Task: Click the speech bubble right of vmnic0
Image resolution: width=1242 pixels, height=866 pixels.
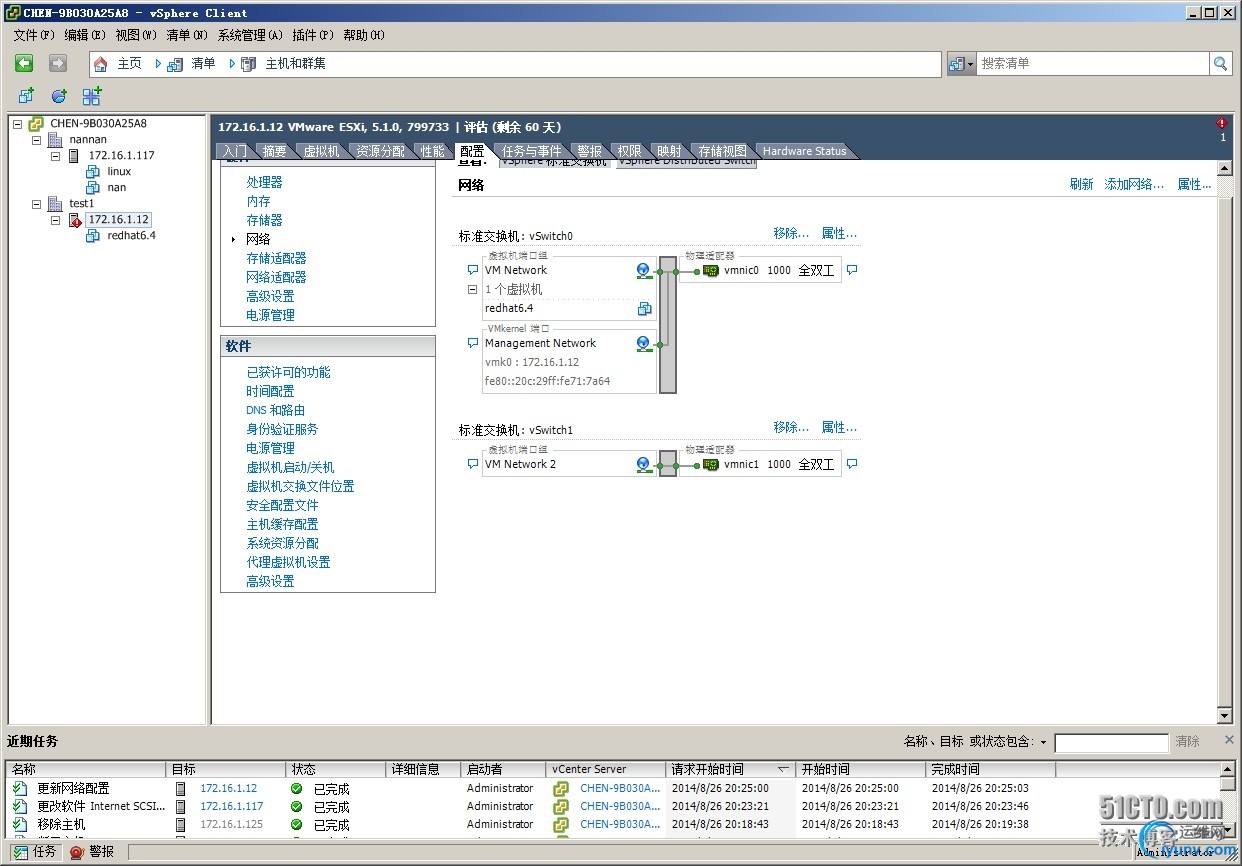Action: point(852,270)
